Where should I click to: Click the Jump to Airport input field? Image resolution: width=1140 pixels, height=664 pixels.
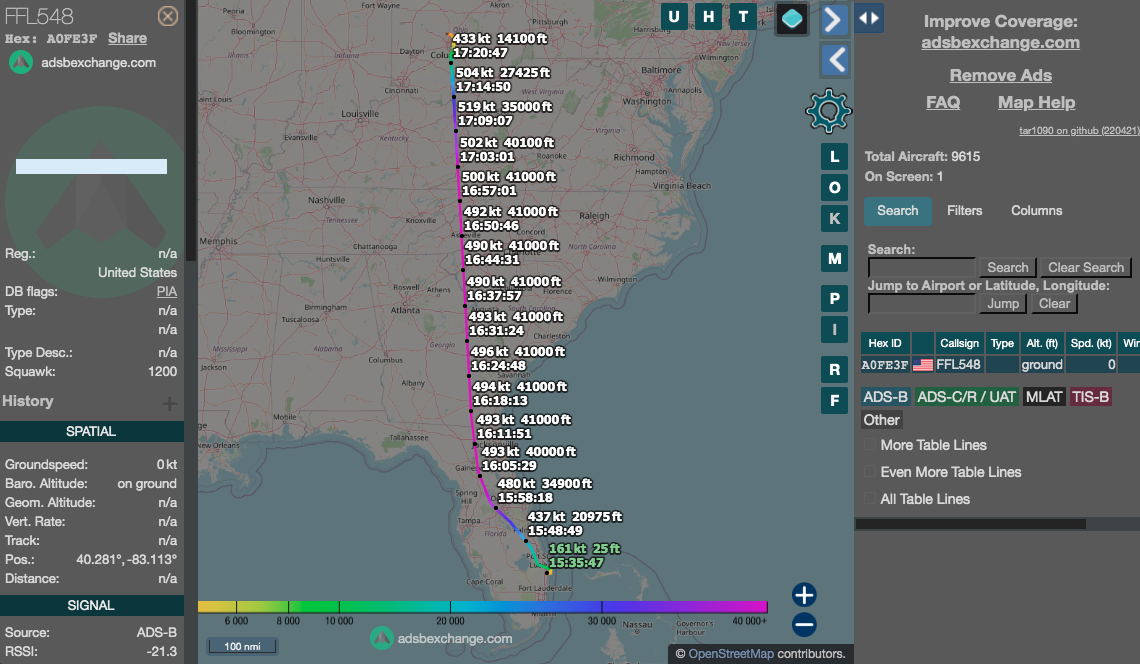[921, 303]
